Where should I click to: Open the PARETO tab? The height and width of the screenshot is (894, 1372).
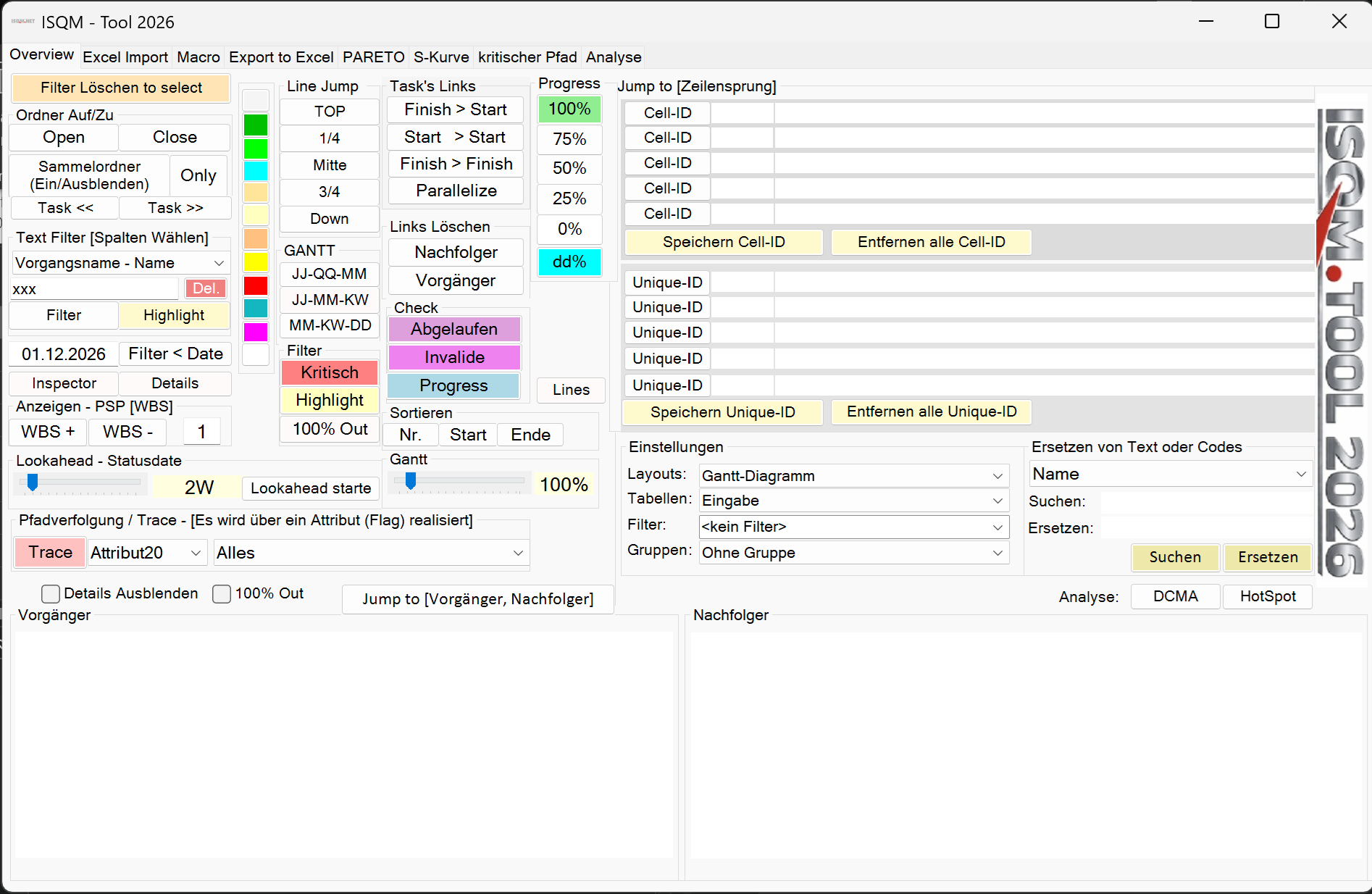(x=374, y=57)
